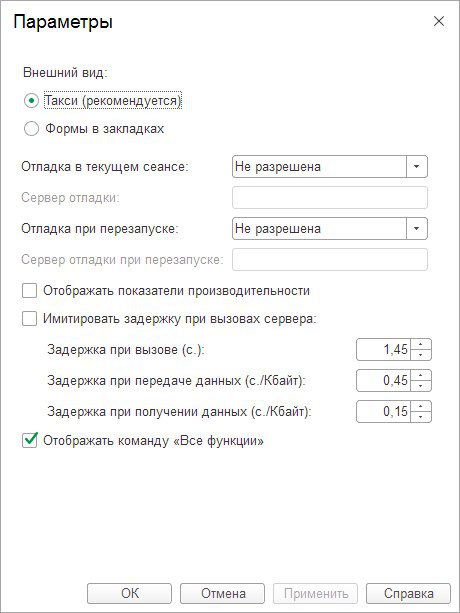Image resolution: width=460 pixels, height=613 pixels.
Task: Enable Отображать показатели производительности checkbox
Action: click(30, 291)
